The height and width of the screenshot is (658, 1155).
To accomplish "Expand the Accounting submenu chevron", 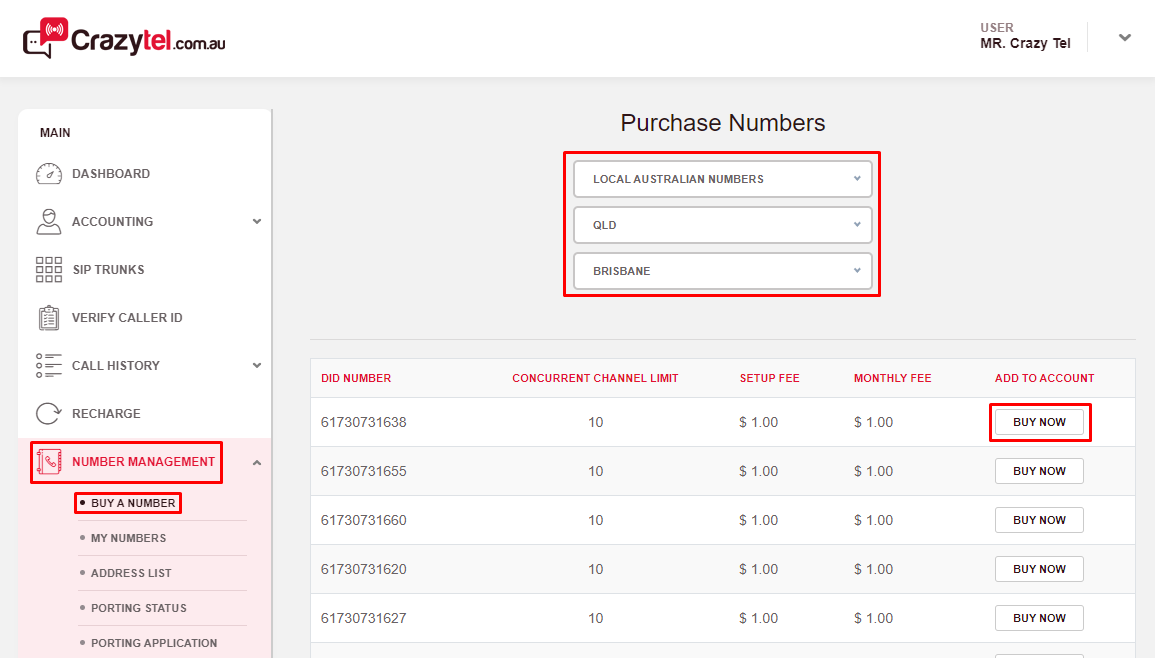I will click(257, 222).
